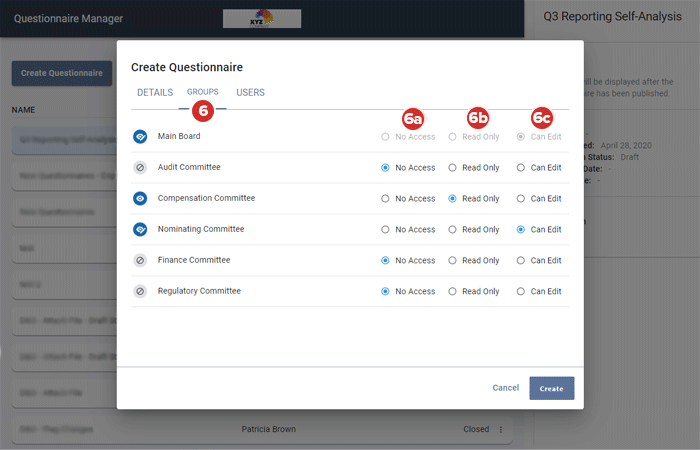The image size is (700, 450).
Task: Select No Access for Compensation Committee
Action: pos(386,199)
